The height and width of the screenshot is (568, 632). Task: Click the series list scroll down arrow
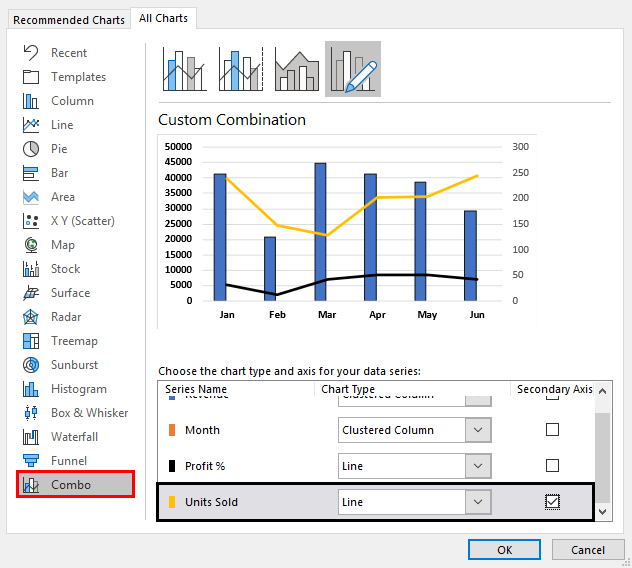(x=603, y=512)
